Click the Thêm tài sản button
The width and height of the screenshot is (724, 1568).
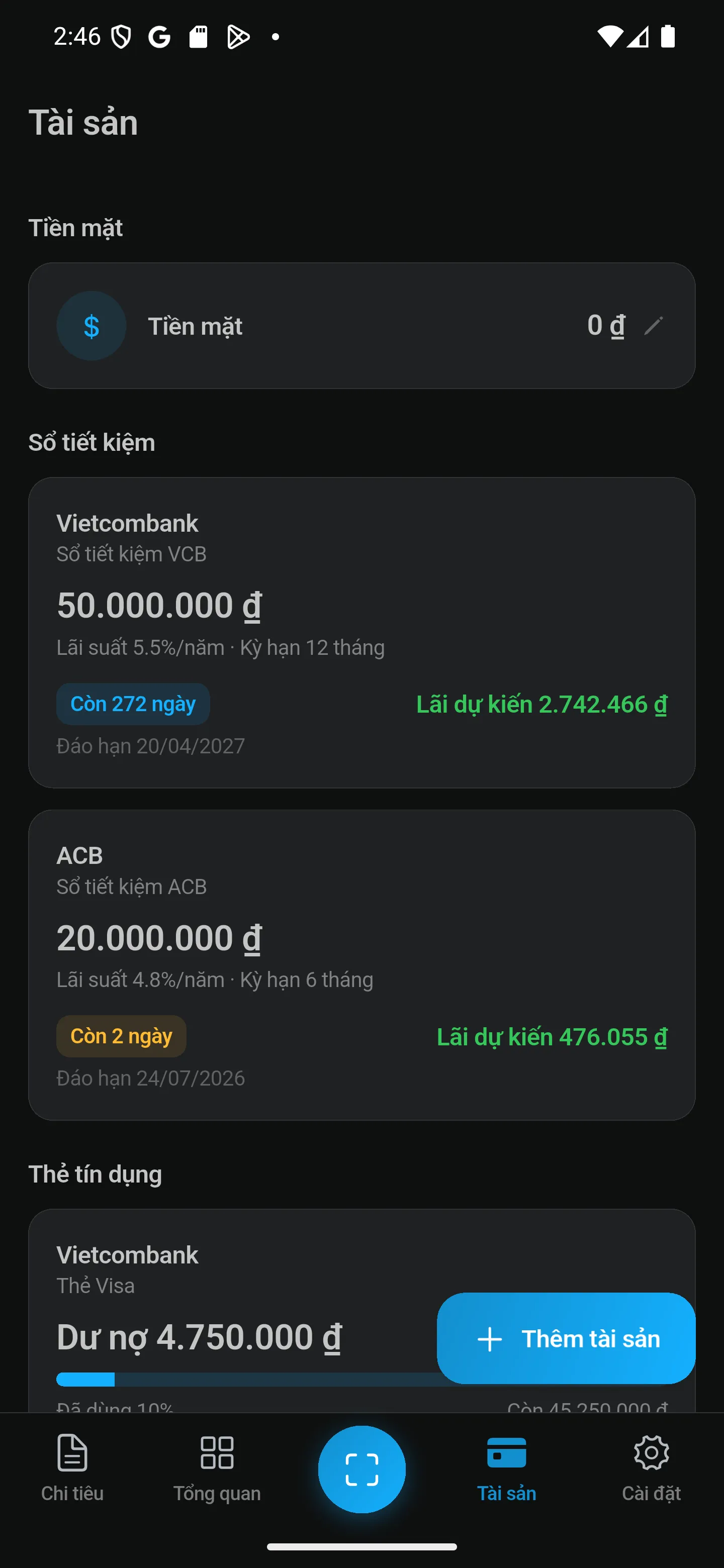(x=566, y=1338)
